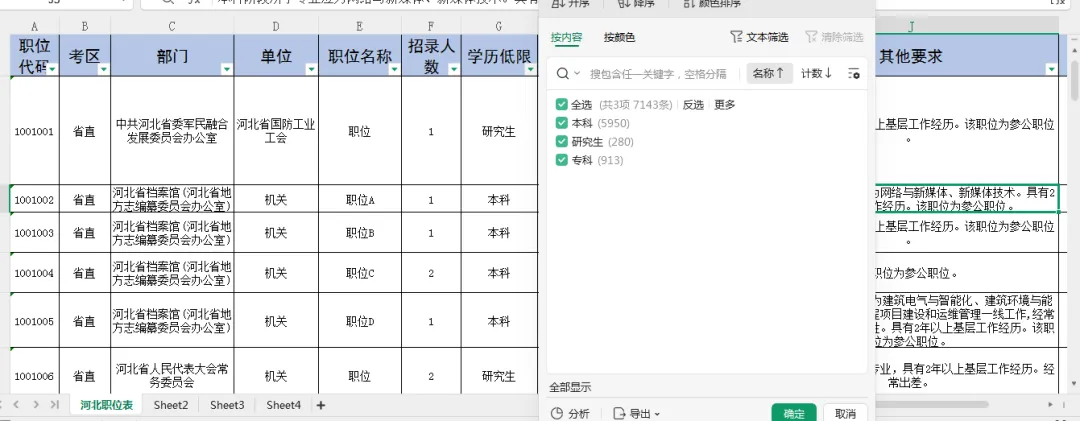Sort by 名称 ascending

click(x=769, y=74)
